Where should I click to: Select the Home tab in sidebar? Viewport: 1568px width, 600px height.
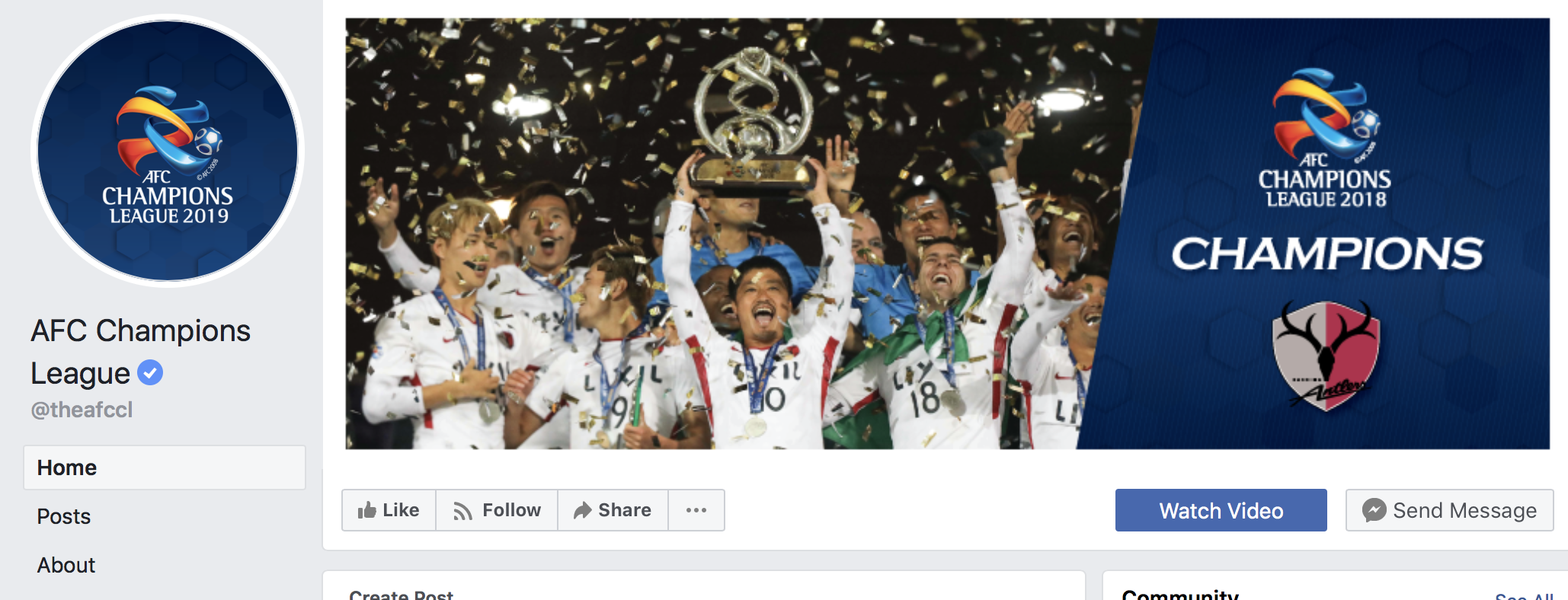165,468
